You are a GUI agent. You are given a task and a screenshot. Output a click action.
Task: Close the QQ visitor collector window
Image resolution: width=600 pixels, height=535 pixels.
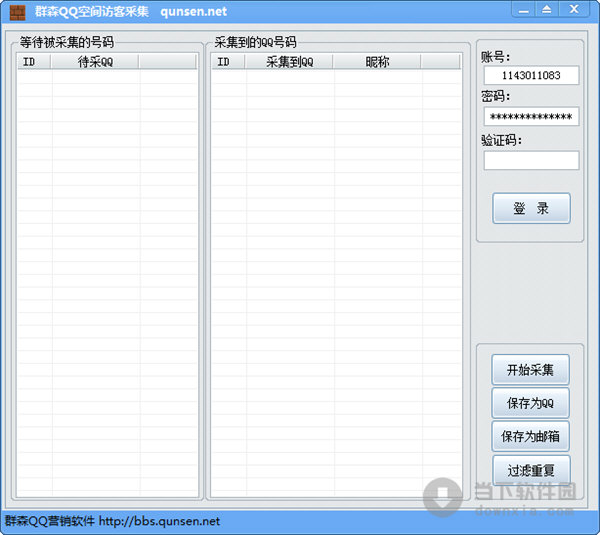[574, 10]
